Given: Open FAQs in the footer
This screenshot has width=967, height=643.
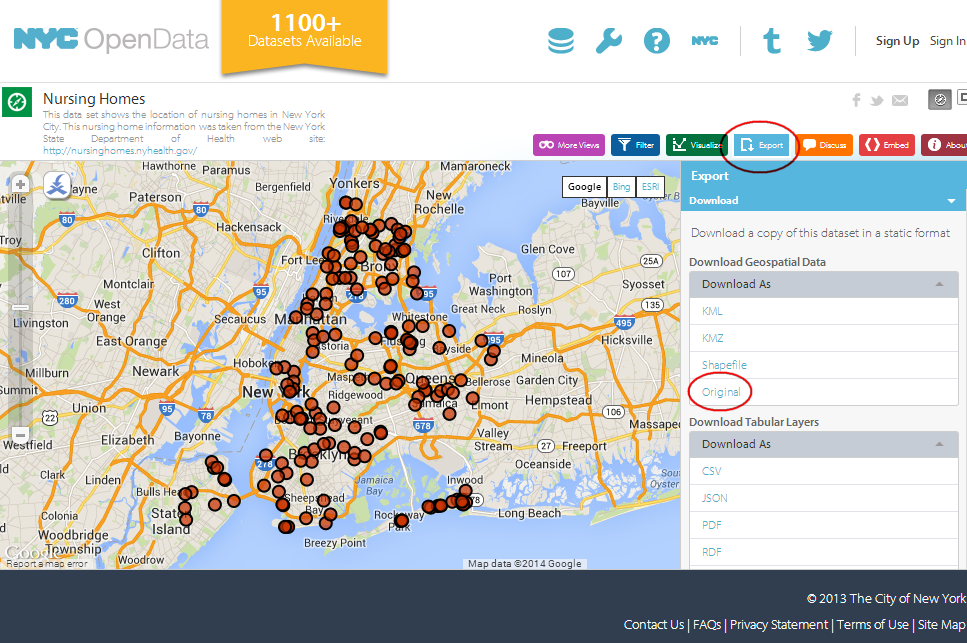Looking at the screenshot, I should pos(707,625).
